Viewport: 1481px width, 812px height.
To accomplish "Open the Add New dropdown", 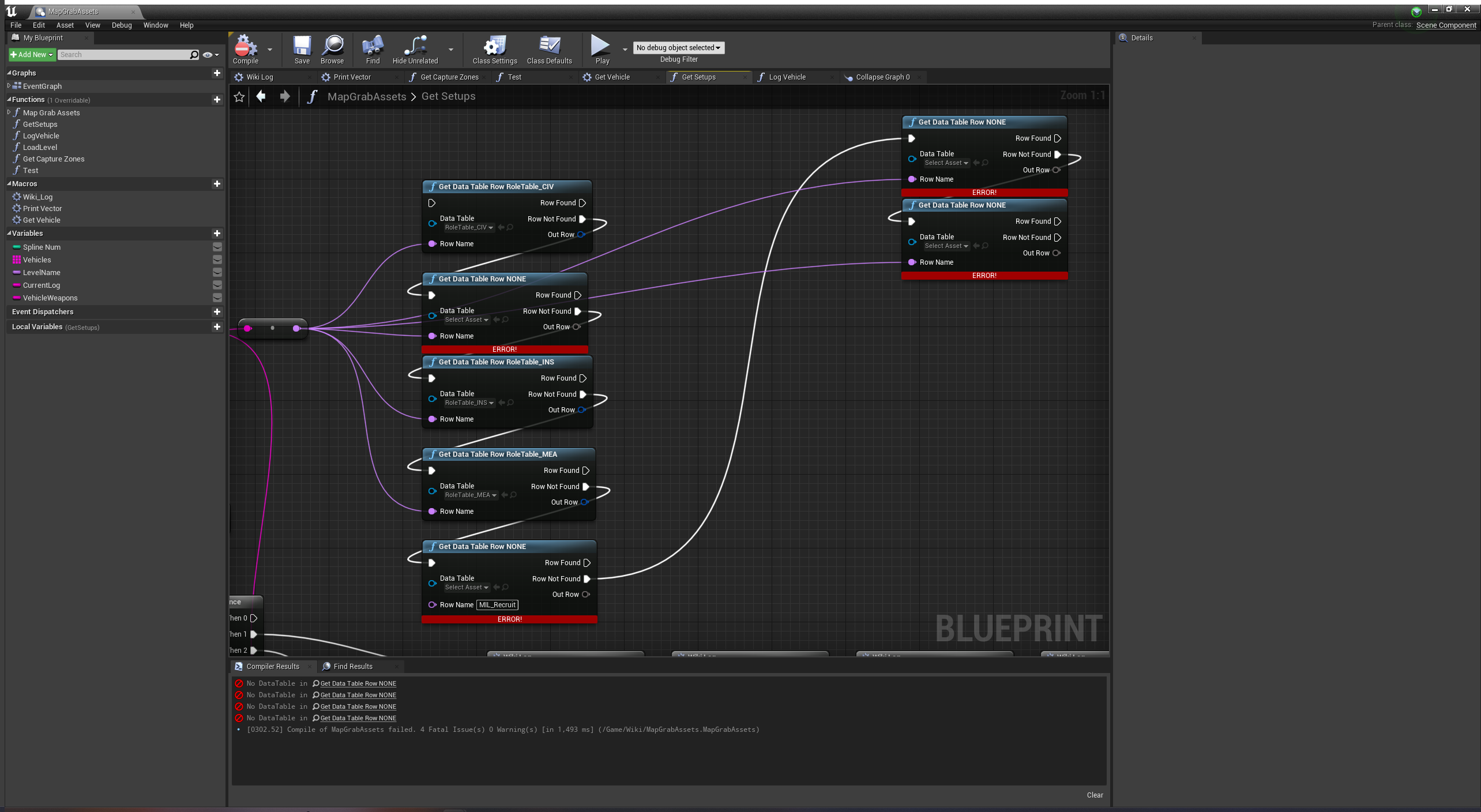I will 32,55.
